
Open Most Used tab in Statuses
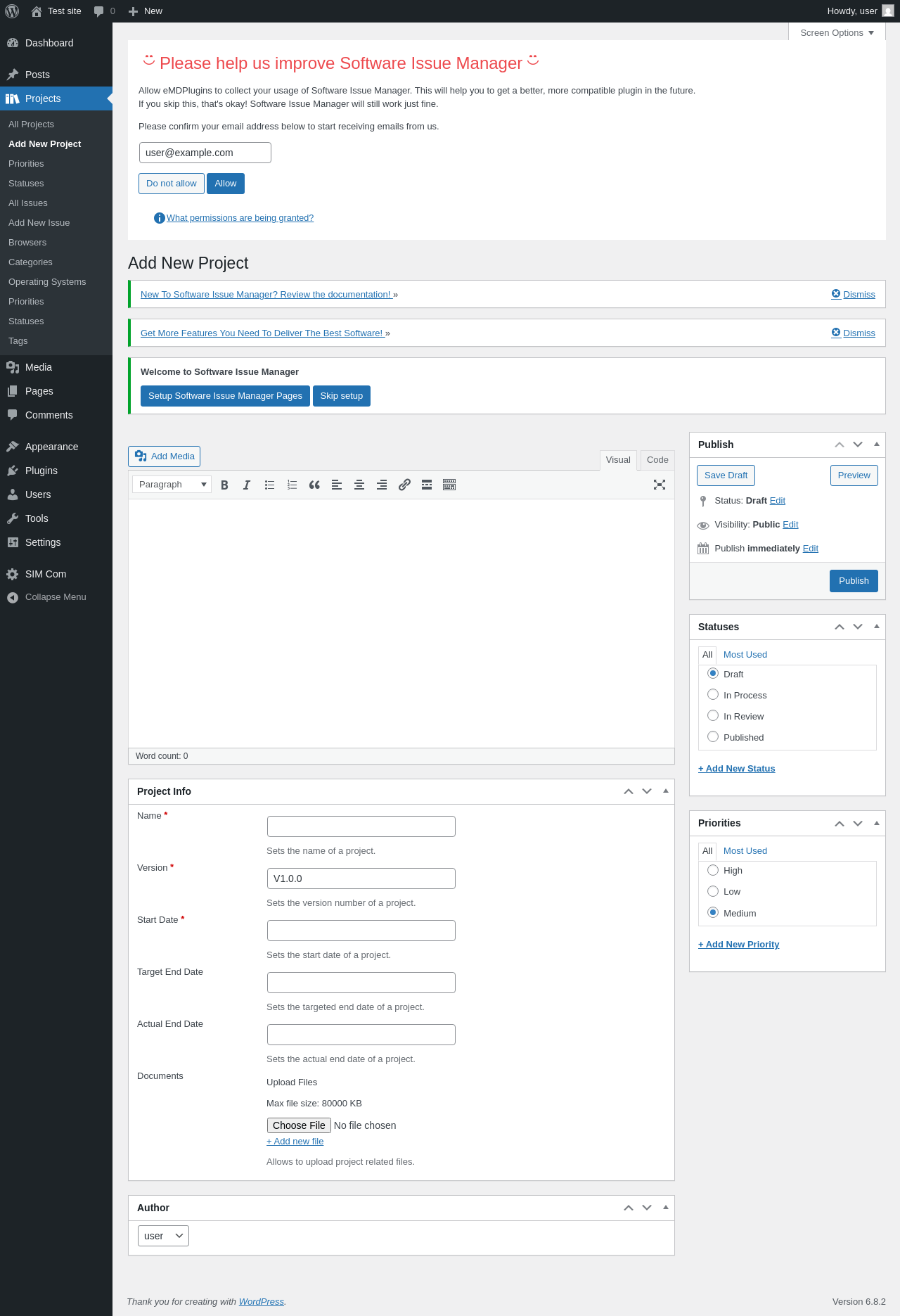[x=745, y=655]
